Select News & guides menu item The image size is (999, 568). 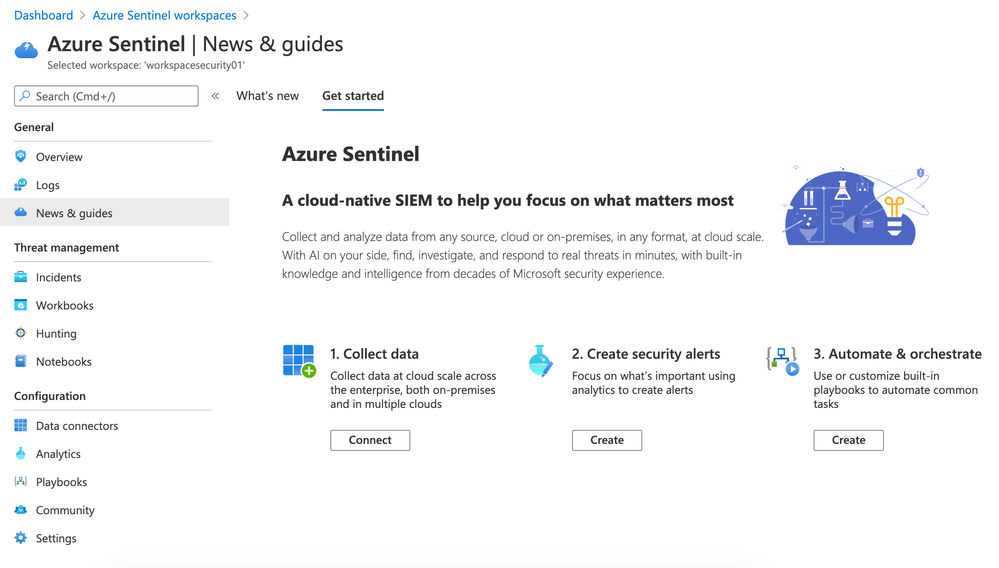[115, 213]
